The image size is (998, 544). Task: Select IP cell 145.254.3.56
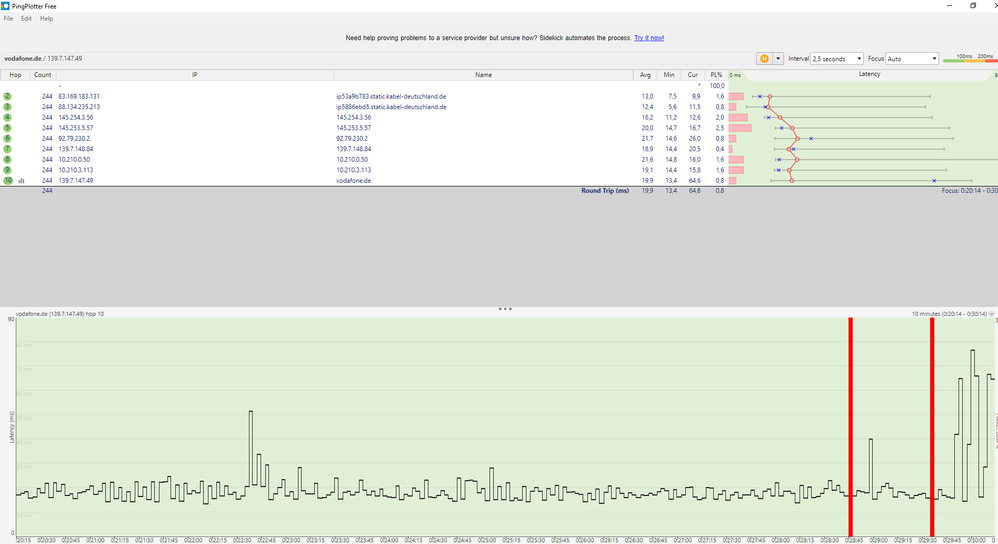pyautogui.click(x=76, y=118)
